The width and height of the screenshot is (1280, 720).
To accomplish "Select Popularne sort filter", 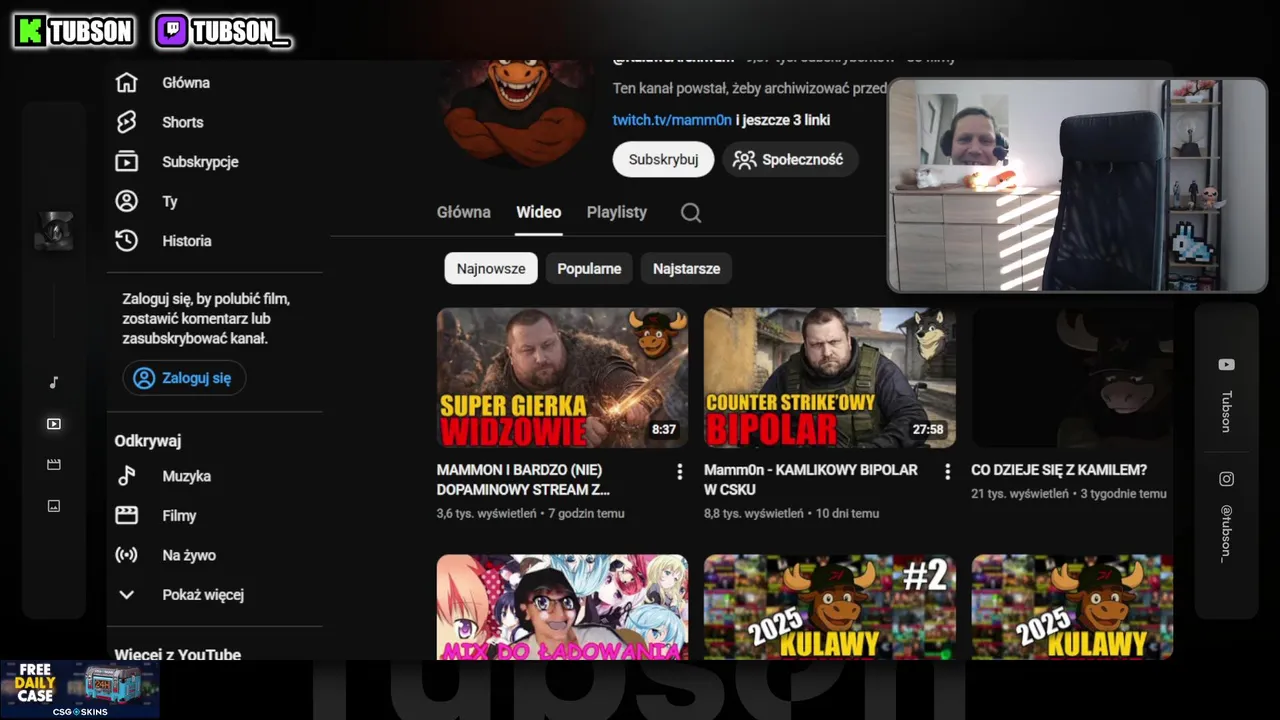I will point(589,268).
